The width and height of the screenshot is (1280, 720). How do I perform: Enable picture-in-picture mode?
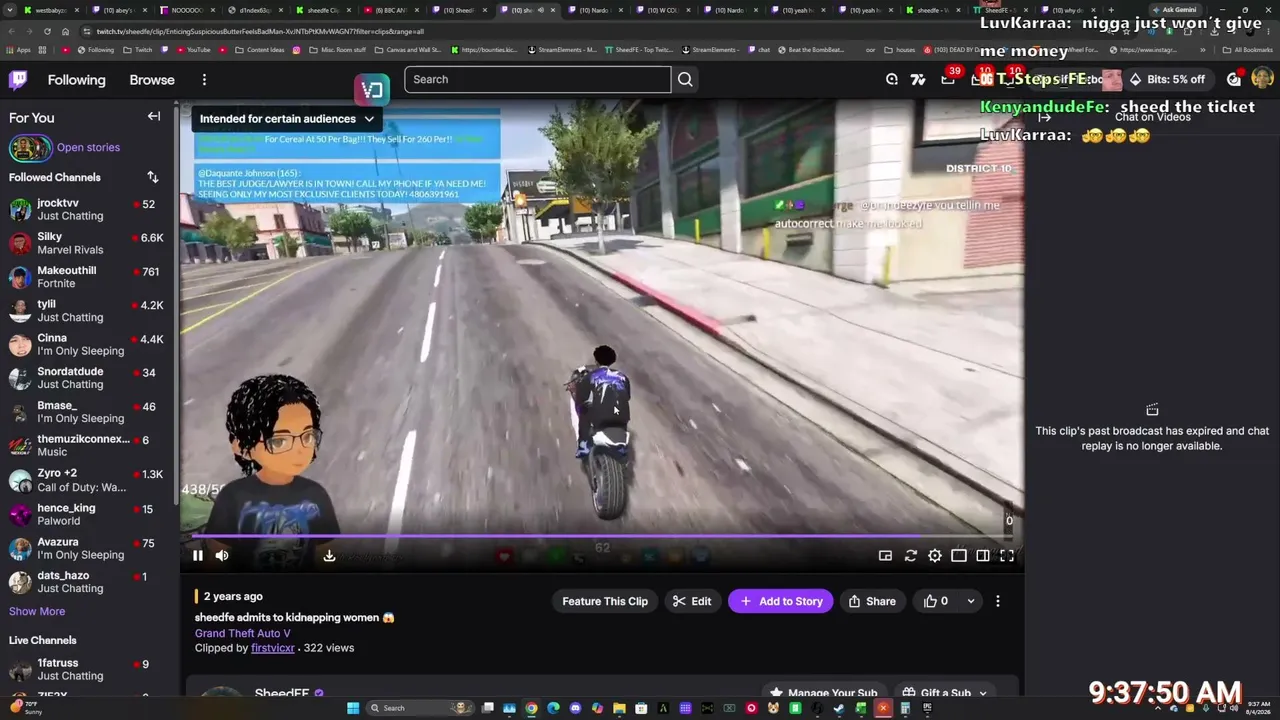pyautogui.click(x=885, y=556)
